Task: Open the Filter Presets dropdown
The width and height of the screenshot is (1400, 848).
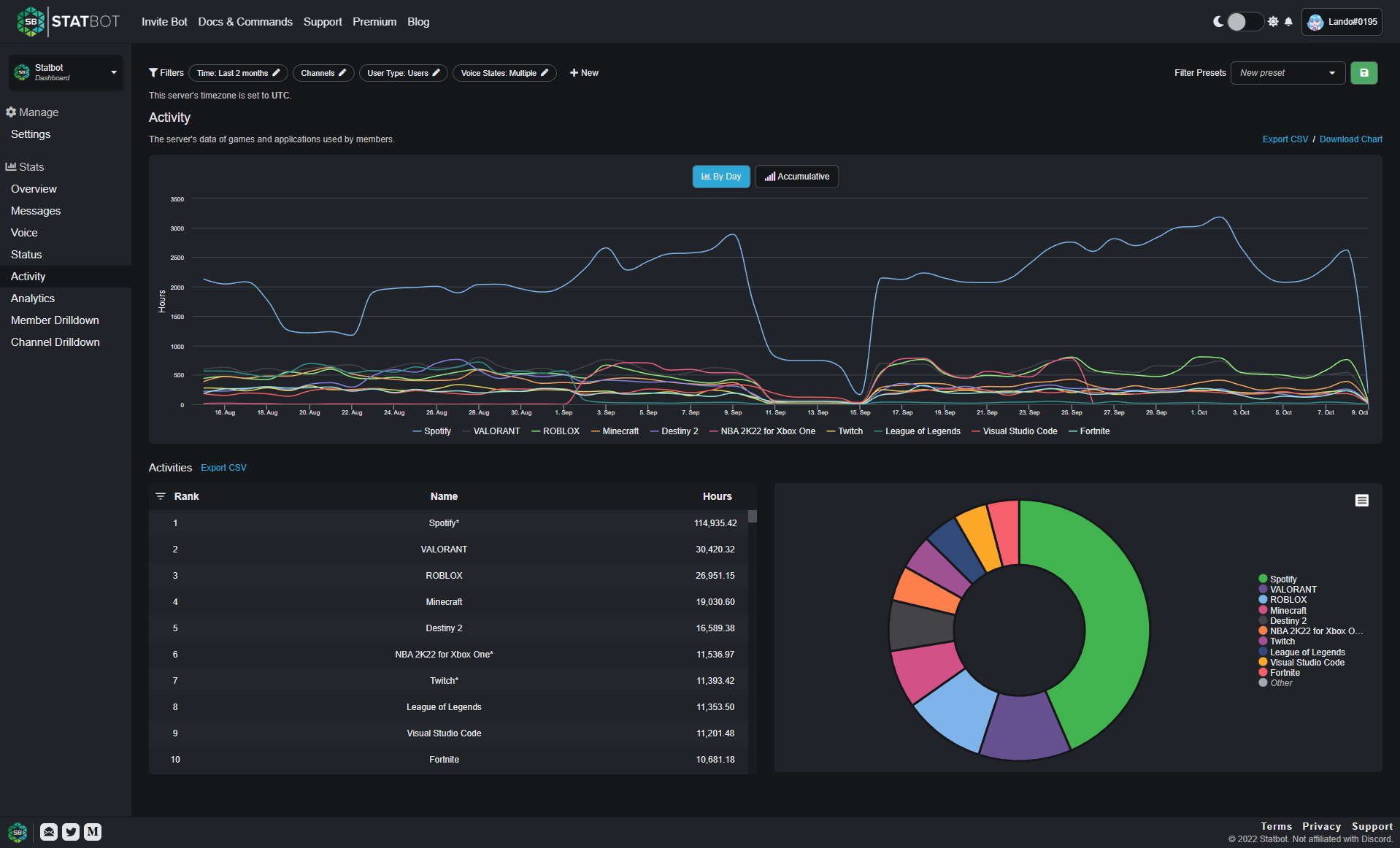Action: (x=1288, y=73)
